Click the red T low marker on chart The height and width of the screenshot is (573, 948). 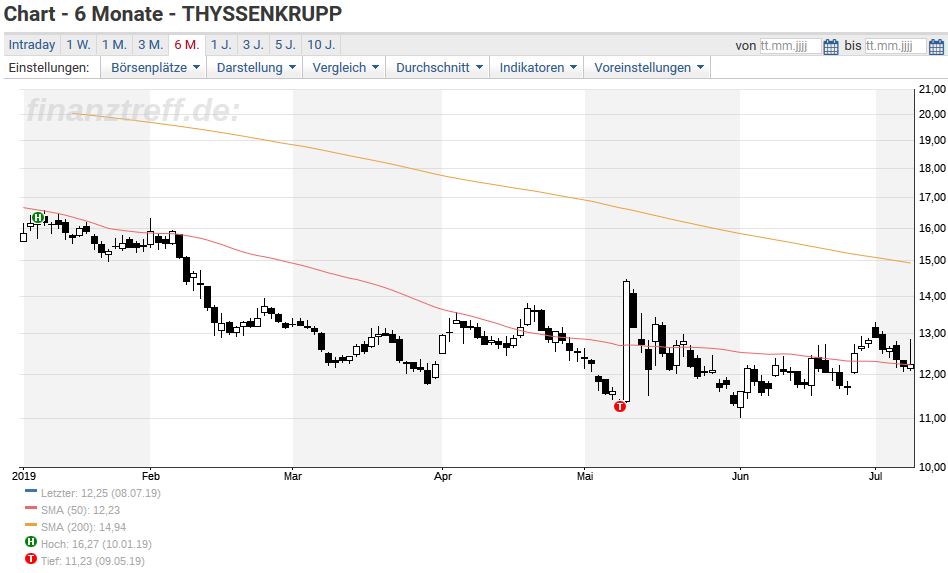(620, 406)
